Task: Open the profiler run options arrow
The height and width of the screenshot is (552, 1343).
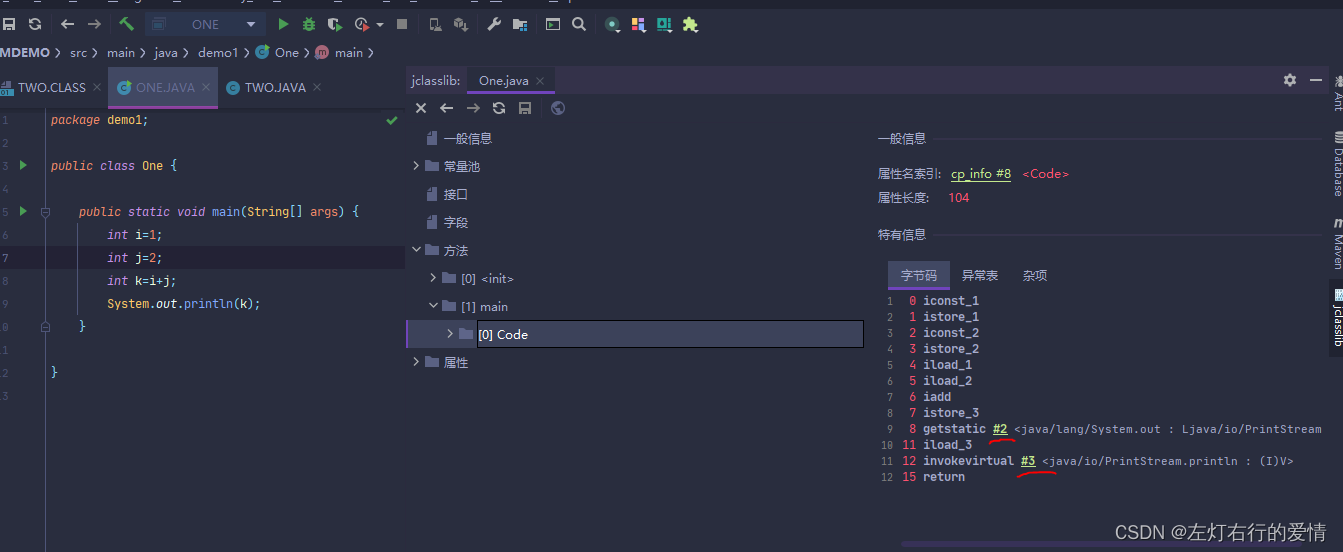Action: [380, 24]
